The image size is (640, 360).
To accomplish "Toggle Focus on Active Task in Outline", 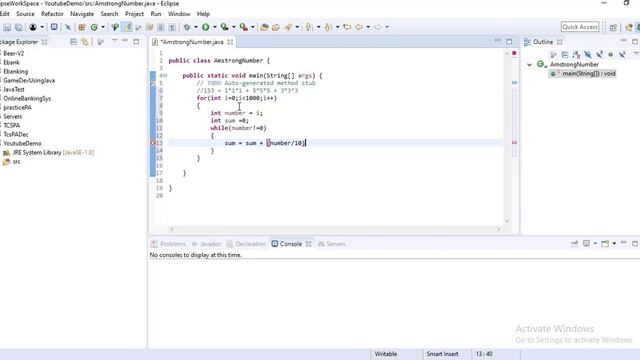I will tap(553, 54).
